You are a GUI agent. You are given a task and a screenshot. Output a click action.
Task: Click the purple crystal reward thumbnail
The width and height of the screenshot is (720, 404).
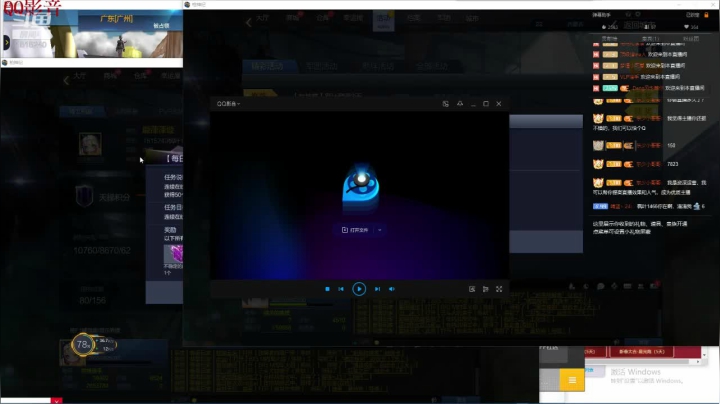tap(174, 253)
